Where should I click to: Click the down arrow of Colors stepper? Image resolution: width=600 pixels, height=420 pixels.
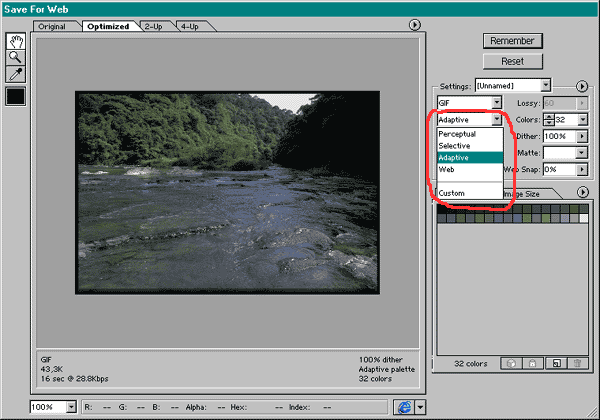pos(549,123)
